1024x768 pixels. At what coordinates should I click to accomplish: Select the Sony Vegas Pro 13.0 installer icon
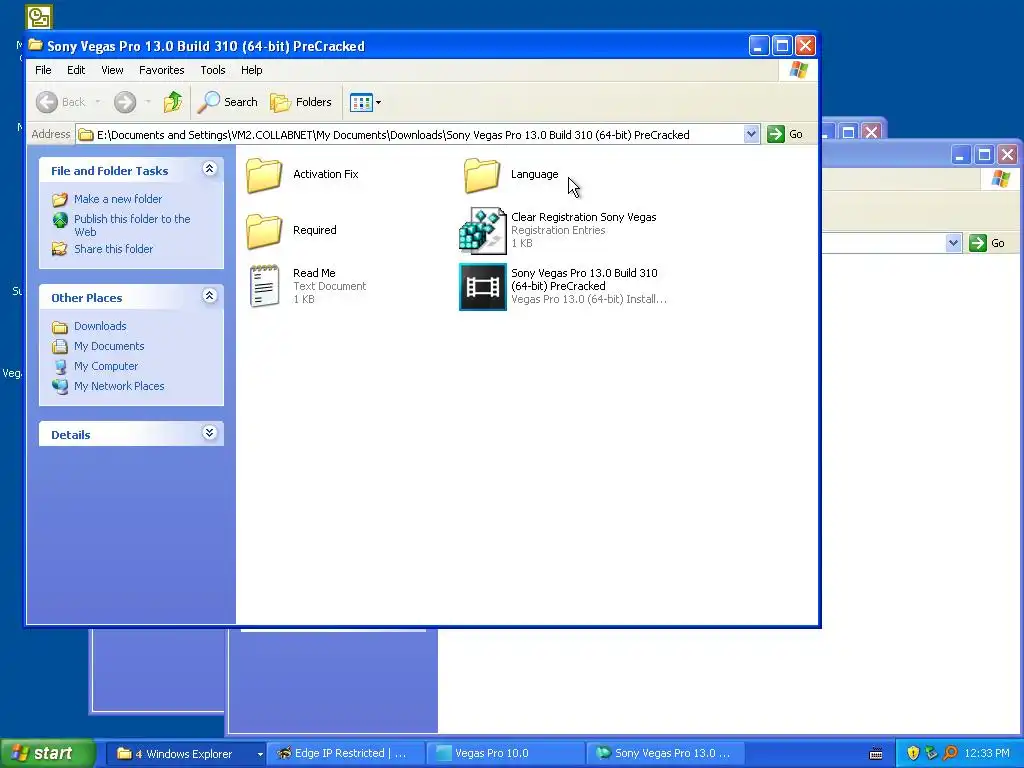coord(483,287)
